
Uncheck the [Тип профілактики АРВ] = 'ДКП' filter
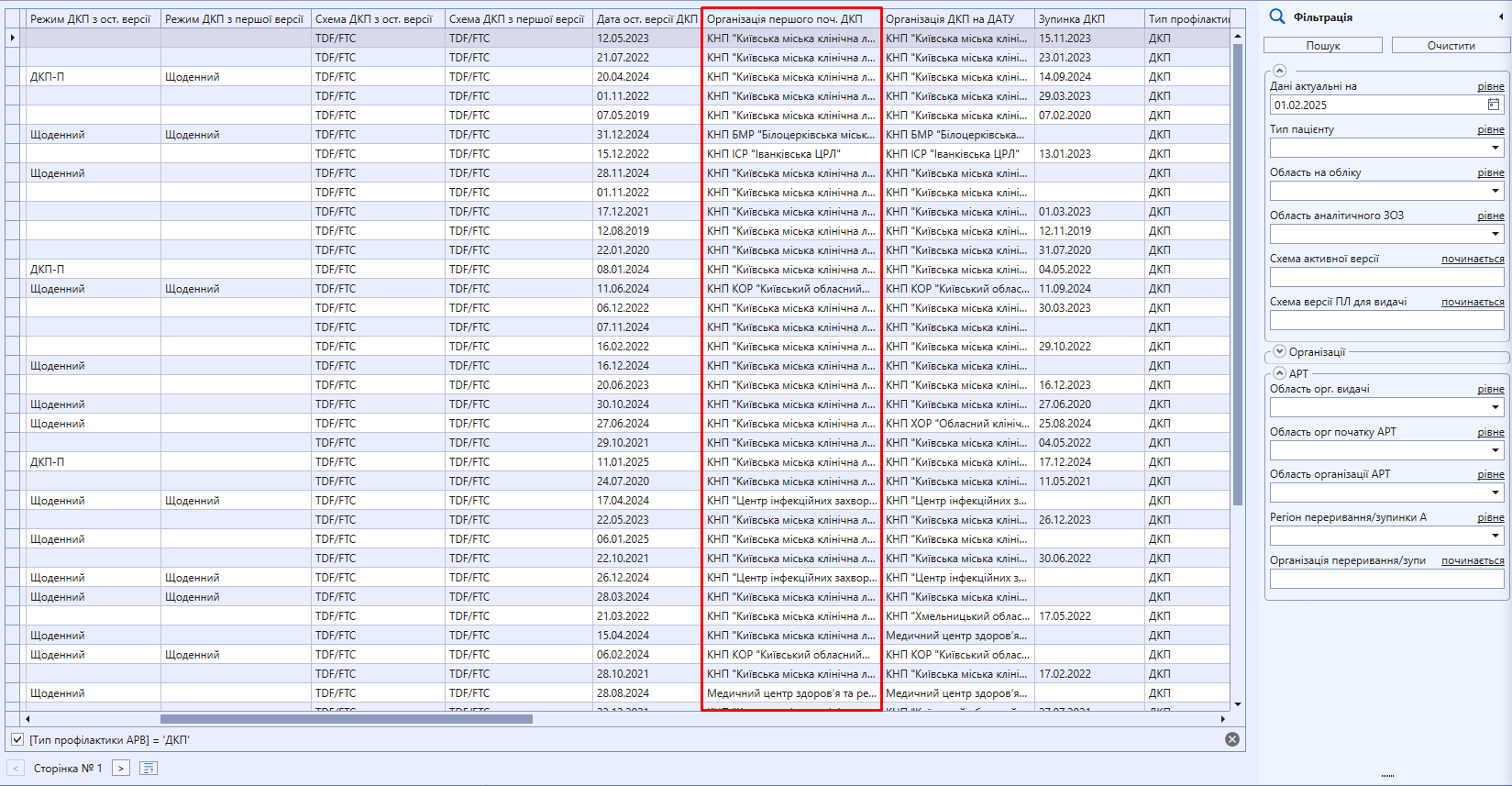click(17, 739)
